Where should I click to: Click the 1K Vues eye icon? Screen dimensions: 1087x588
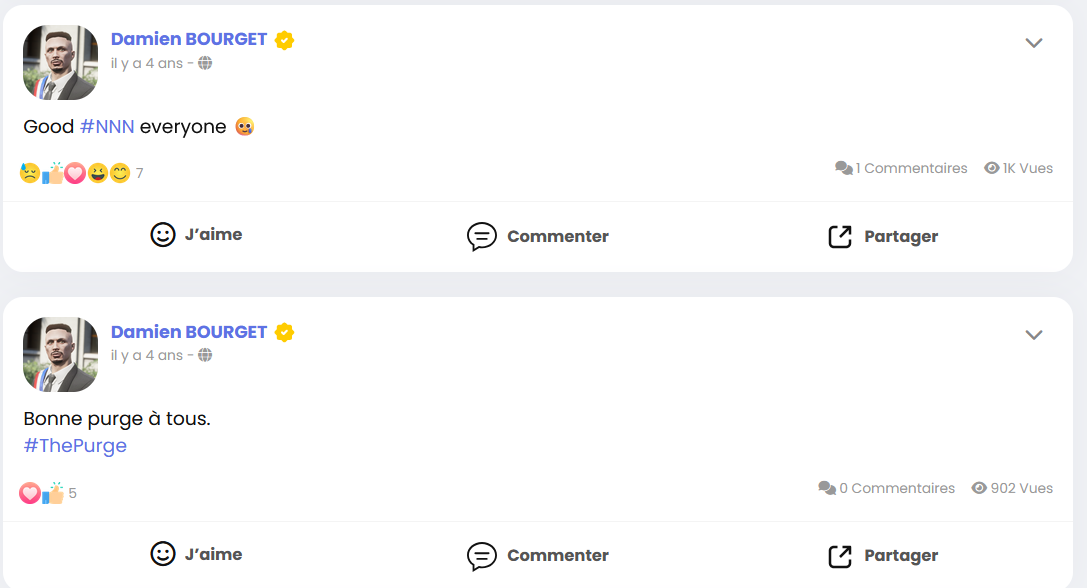point(992,168)
